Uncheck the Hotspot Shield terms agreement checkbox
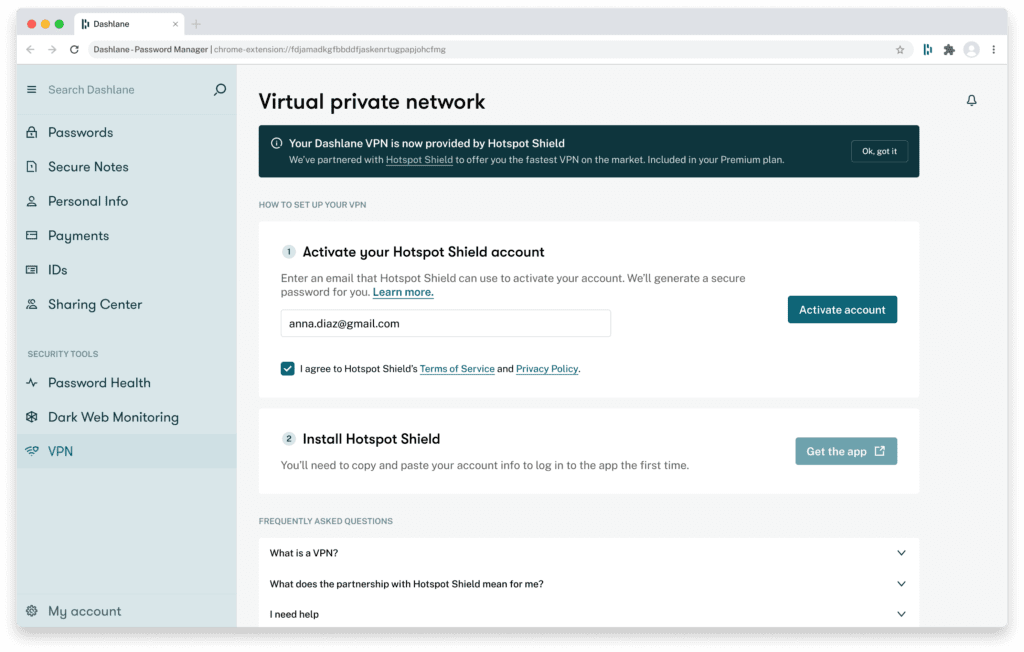Image resolution: width=1024 pixels, height=652 pixels. click(x=288, y=368)
